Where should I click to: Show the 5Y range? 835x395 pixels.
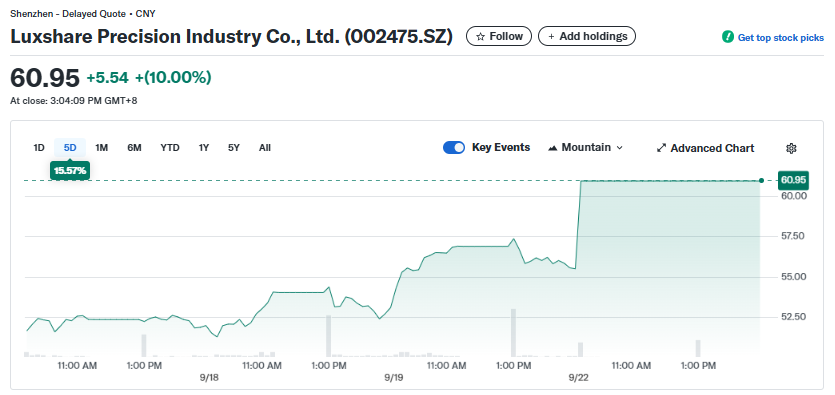coord(234,148)
